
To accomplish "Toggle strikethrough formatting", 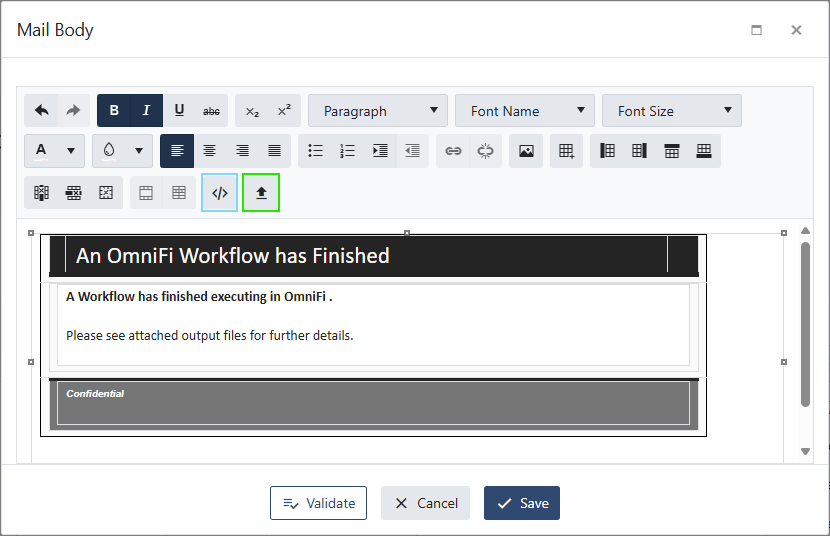I will pos(211,111).
